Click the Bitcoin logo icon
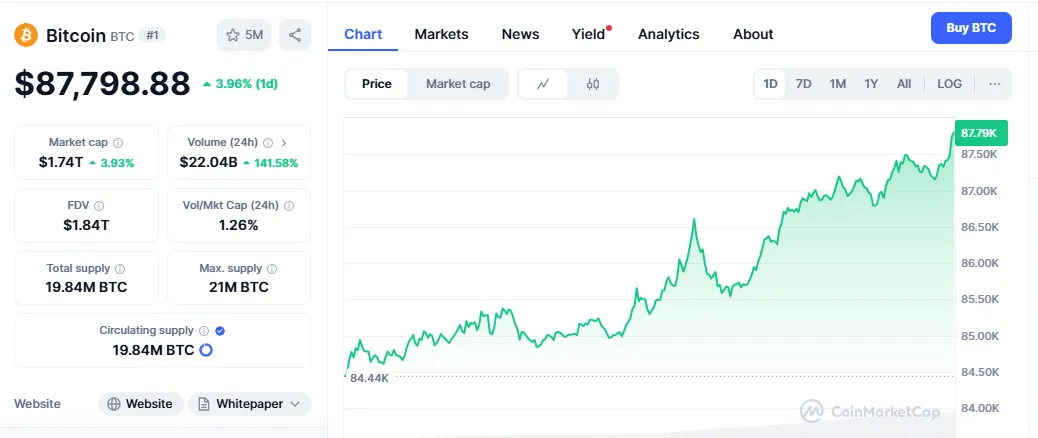The height and width of the screenshot is (438, 1038). (x=26, y=35)
